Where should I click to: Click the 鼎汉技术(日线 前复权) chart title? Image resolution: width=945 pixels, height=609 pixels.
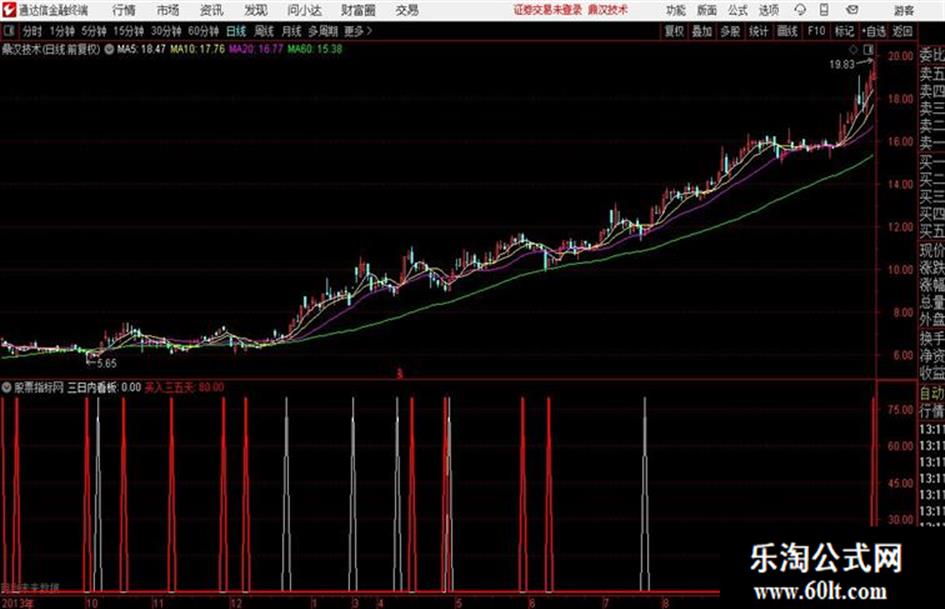coord(51,49)
